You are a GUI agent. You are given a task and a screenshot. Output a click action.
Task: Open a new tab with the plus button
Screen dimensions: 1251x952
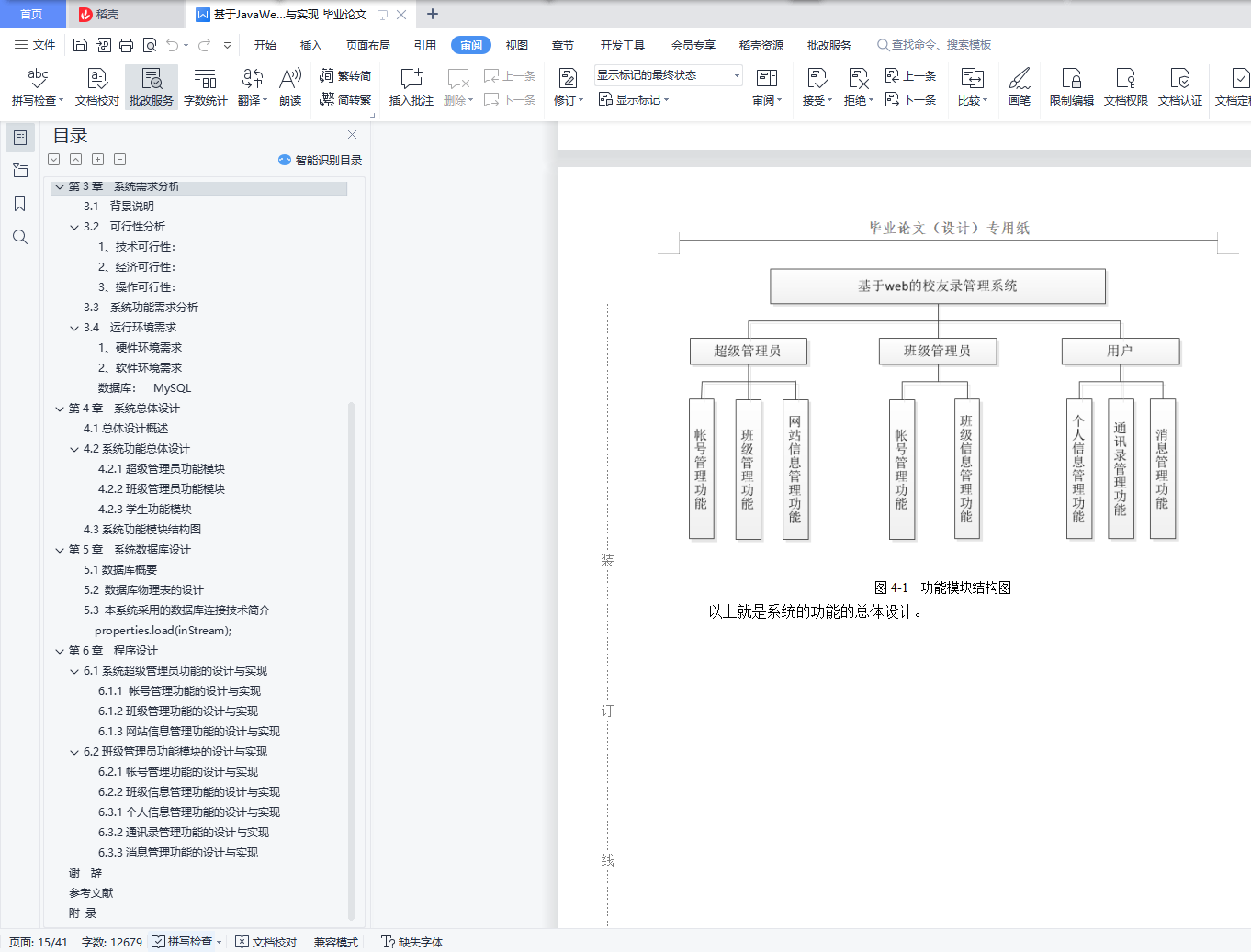click(x=433, y=14)
